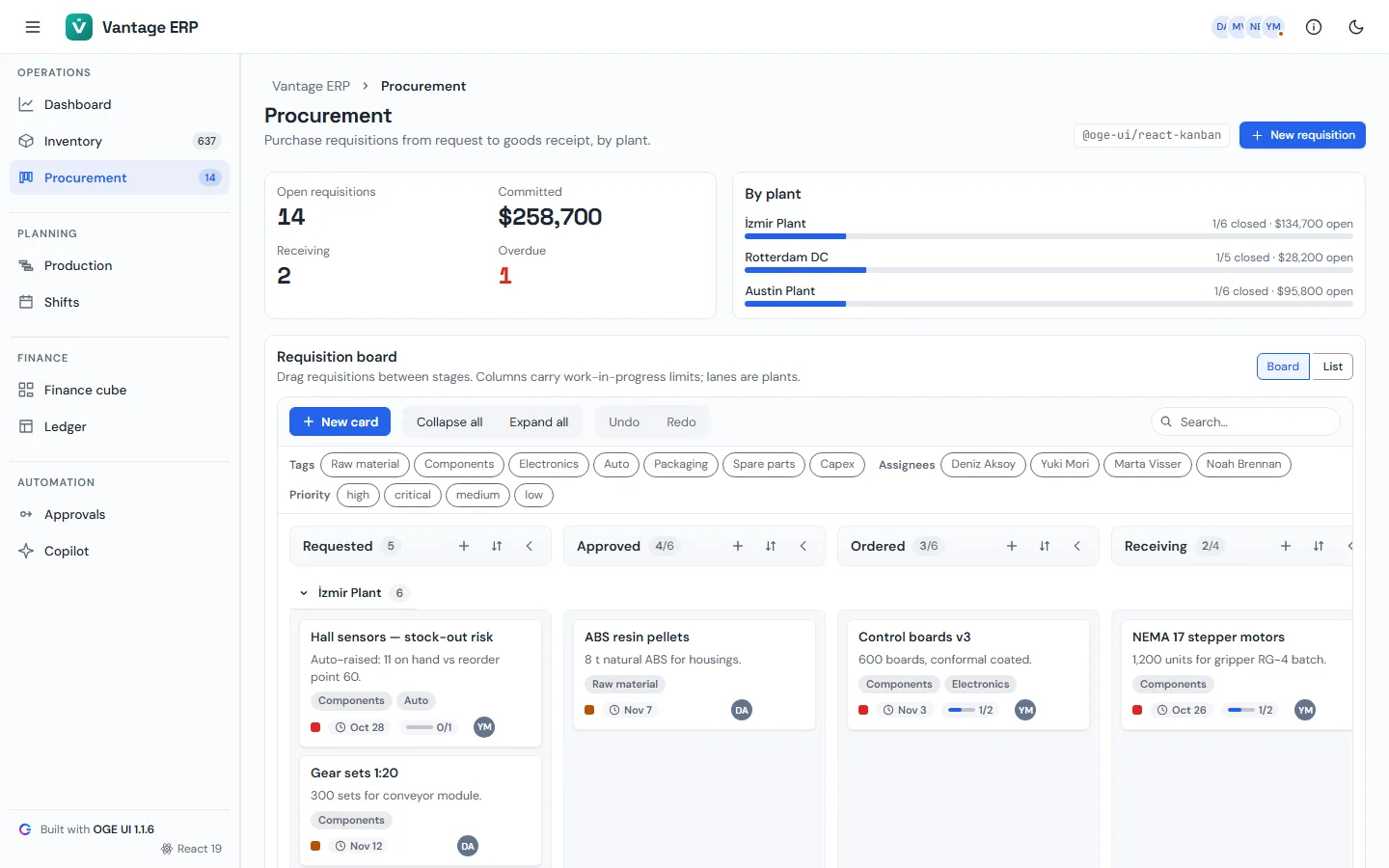This screenshot has height=868, width=1389.
Task: Click the YM avatar on Control boards card
Action: [1025, 710]
